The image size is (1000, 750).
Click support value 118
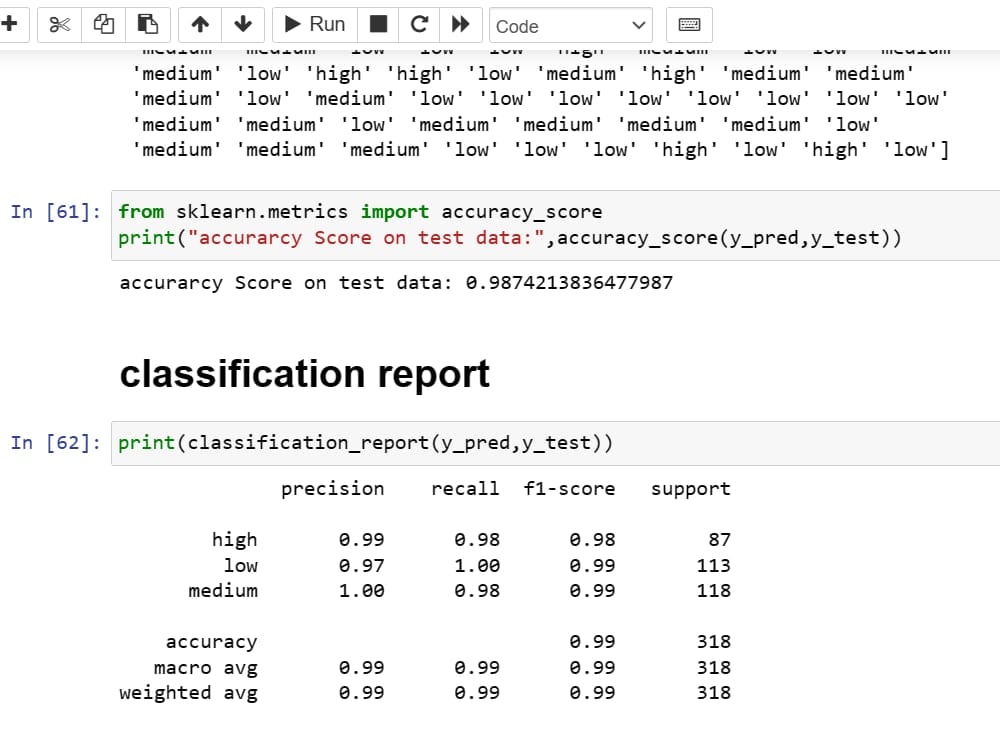coord(714,591)
